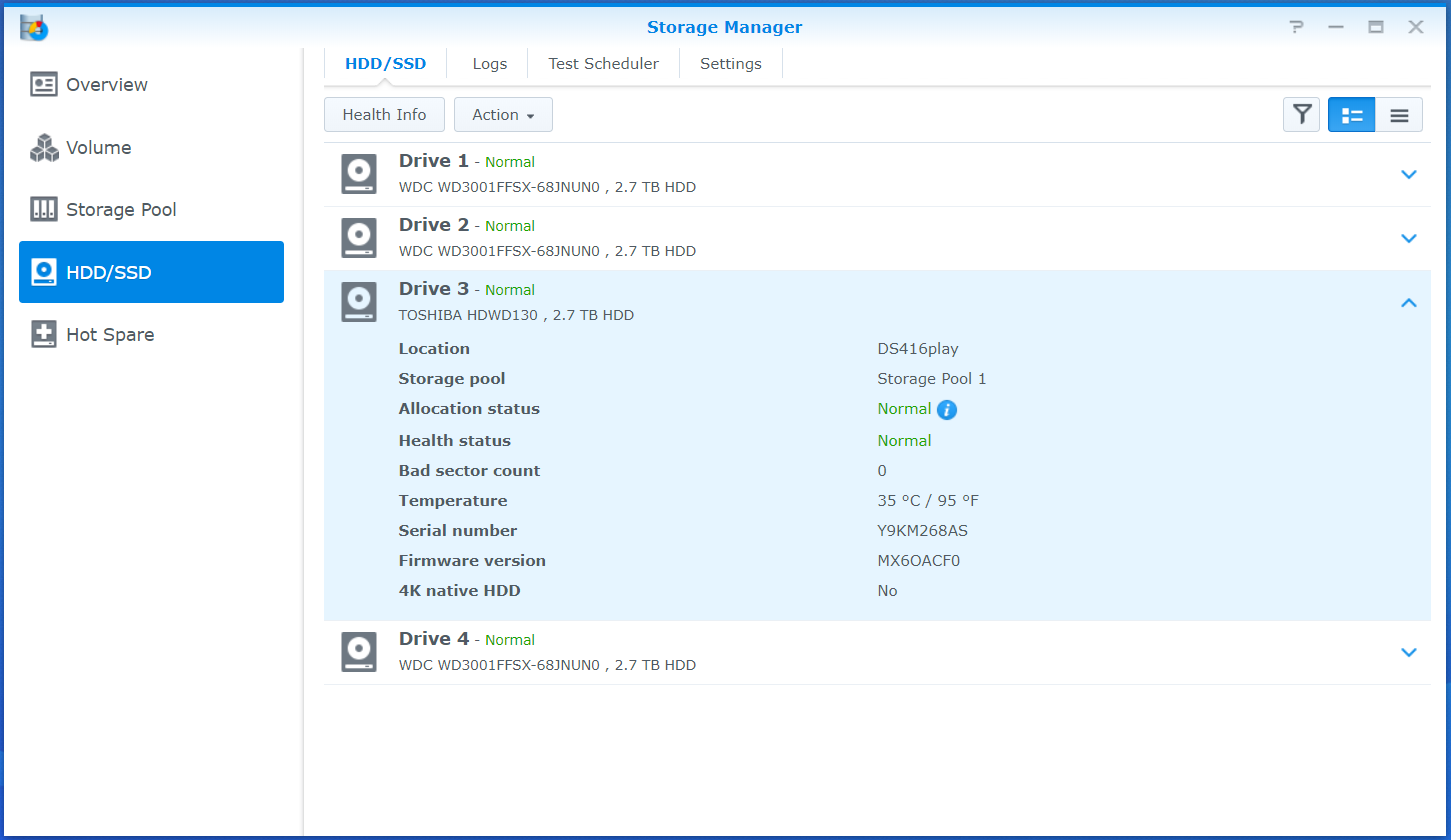Click the info icon next to Allocation status
The image size is (1451, 840).
point(946,409)
